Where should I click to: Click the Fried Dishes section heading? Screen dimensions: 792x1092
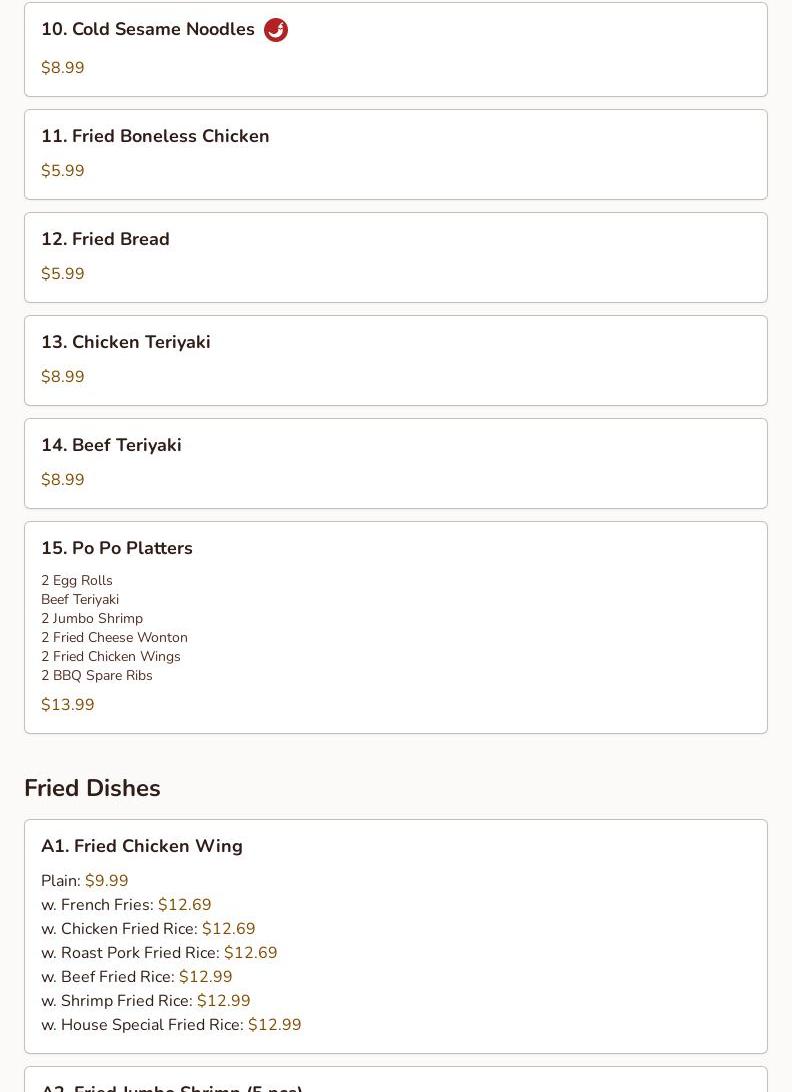pos(93,788)
